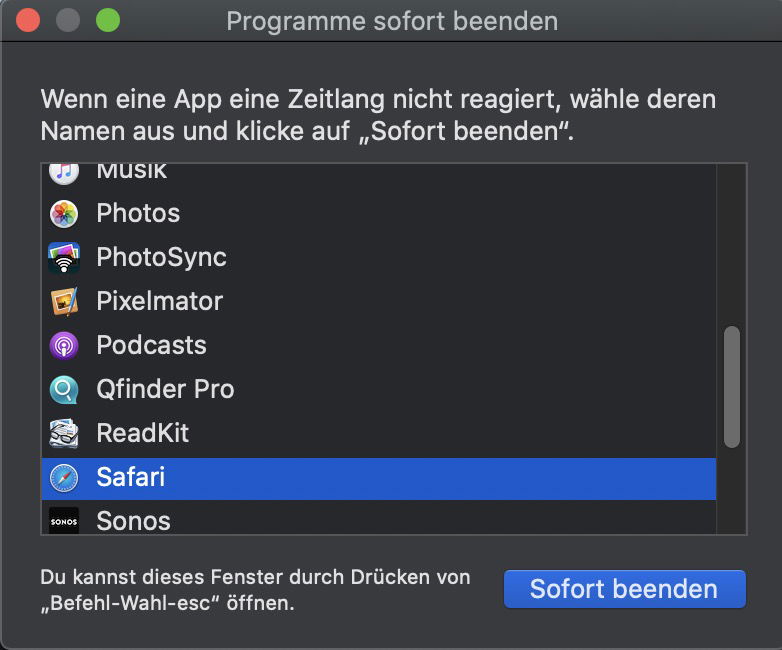This screenshot has width=782, height=650.
Task: Select PhotoSync list entry
Action: pyautogui.click(x=379, y=257)
